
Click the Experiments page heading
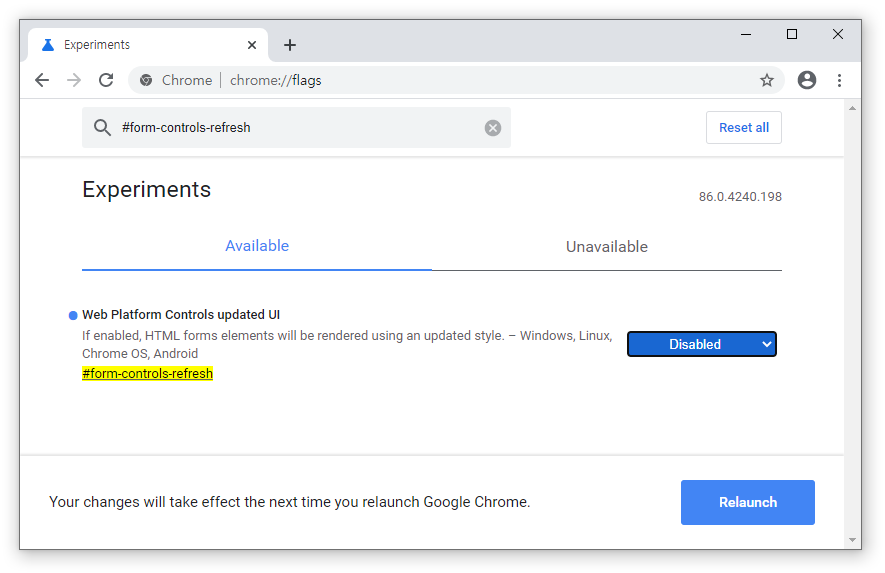[146, 190]
